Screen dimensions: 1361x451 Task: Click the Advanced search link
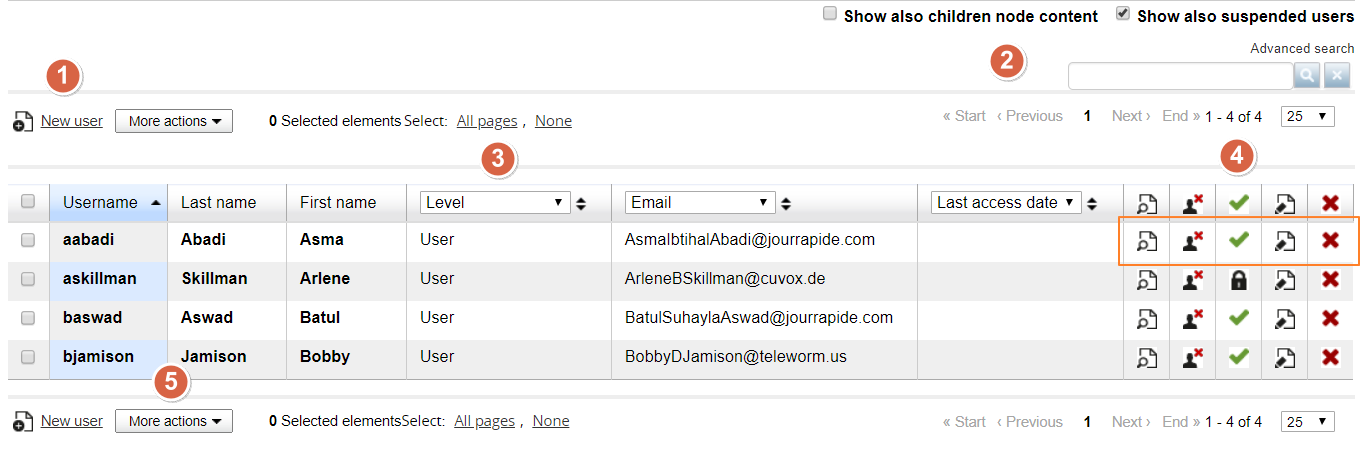click(x=1302, y=48)
